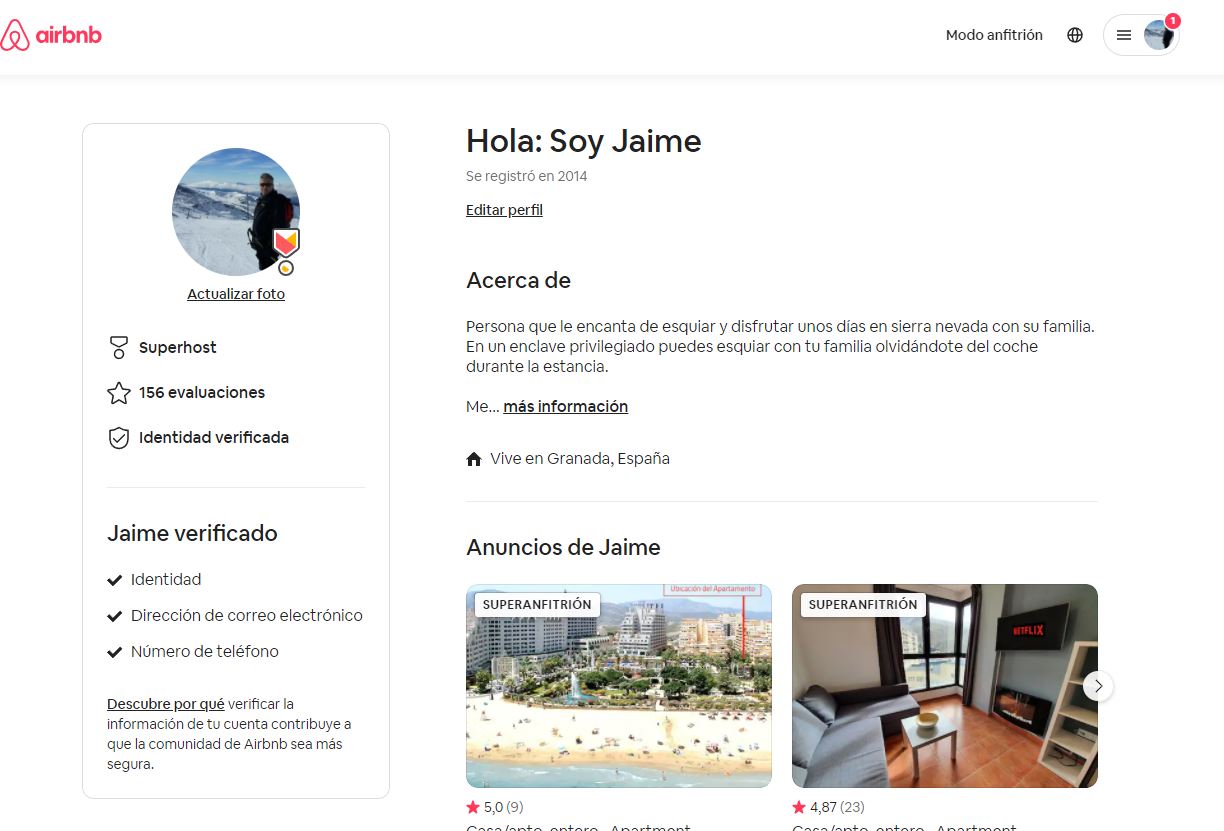The image size is (1224, 831).
Task: Click the Airbnb logo in header
Action: (52, 36)
